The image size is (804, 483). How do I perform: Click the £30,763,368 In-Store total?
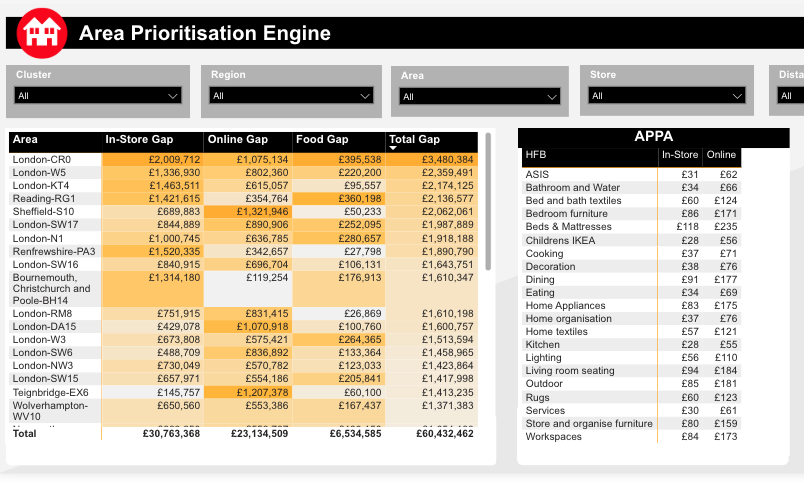(x=171, y=434)
